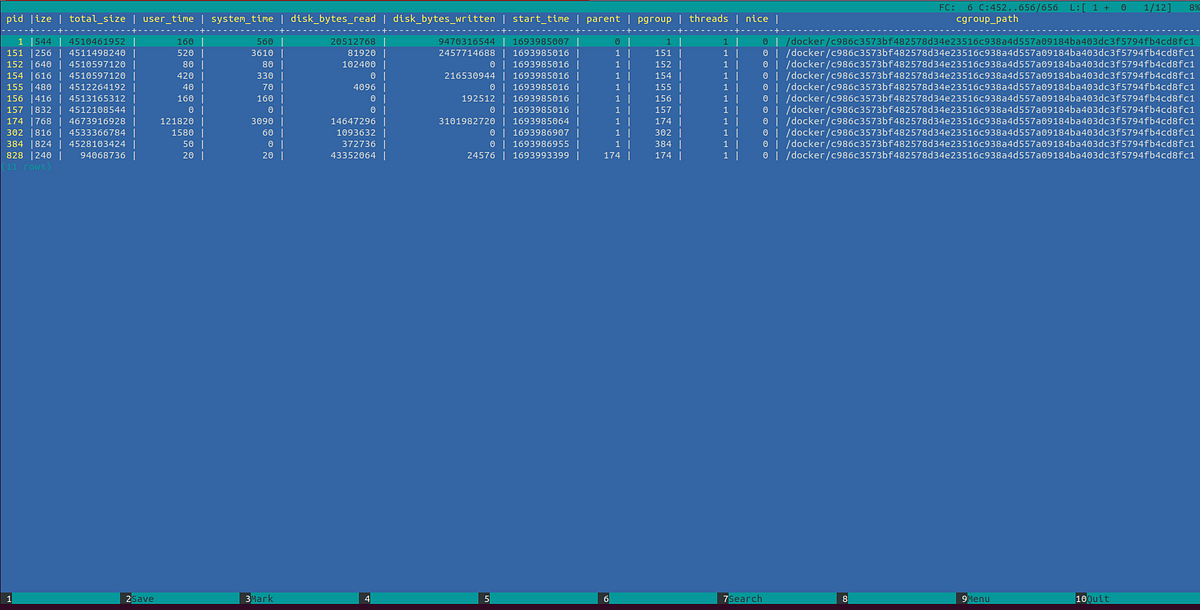
Task: Click the nice column header
Action: [756, 18]
